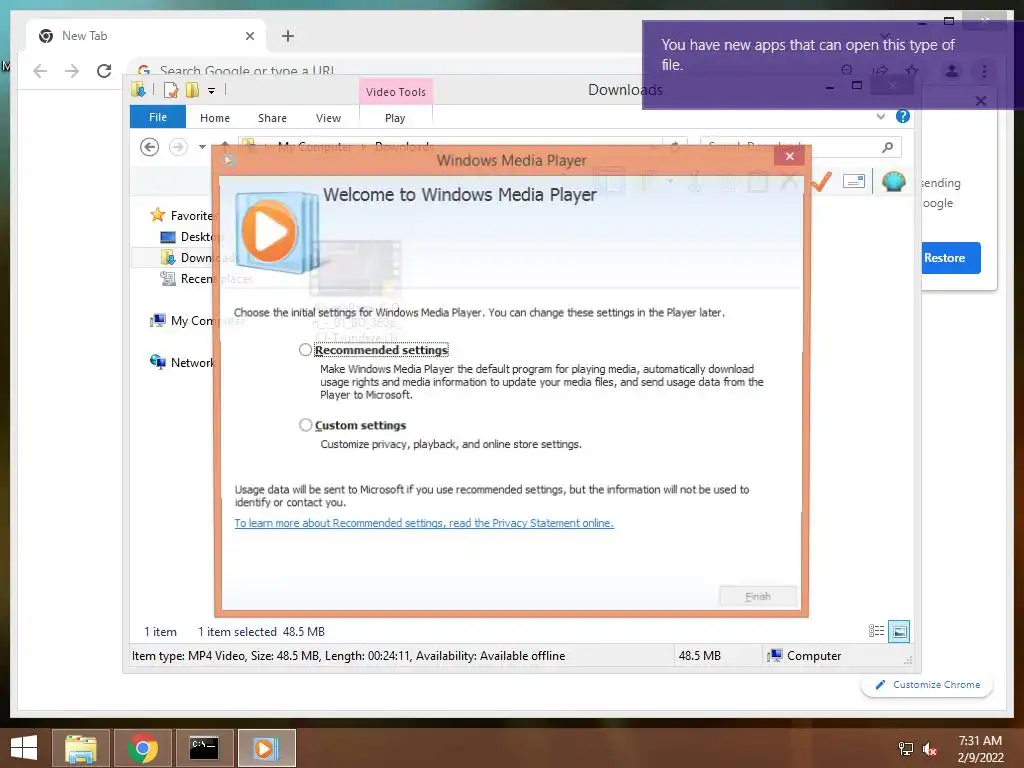Viewport: 1024px width, 768px height.
Task: Click the rename ribbon icon beside checkmark
Action: pos(854,181)
